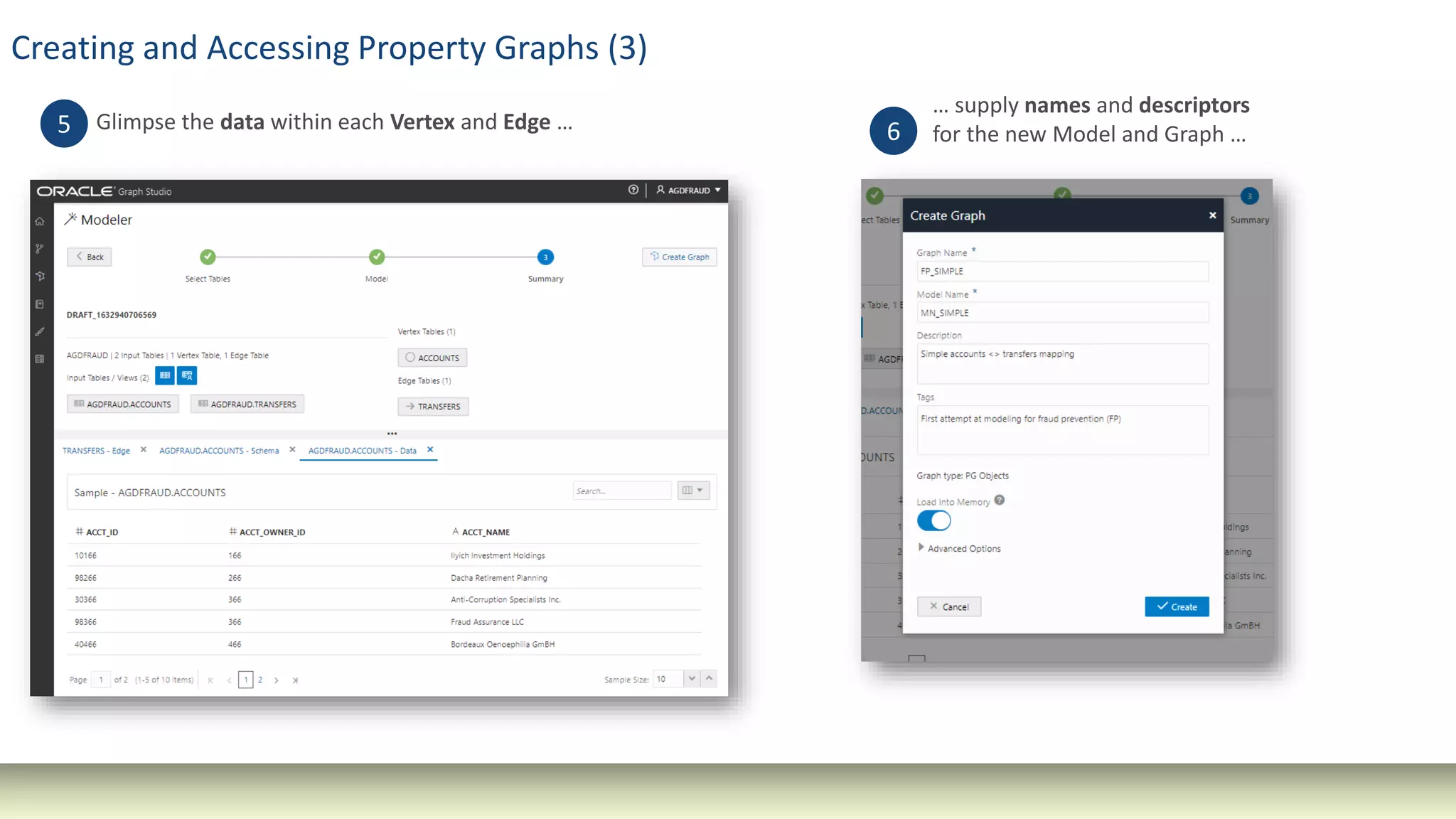Screen dimensions: 1456x819
Task: Go to the first page of results
Action: [210, 680]
